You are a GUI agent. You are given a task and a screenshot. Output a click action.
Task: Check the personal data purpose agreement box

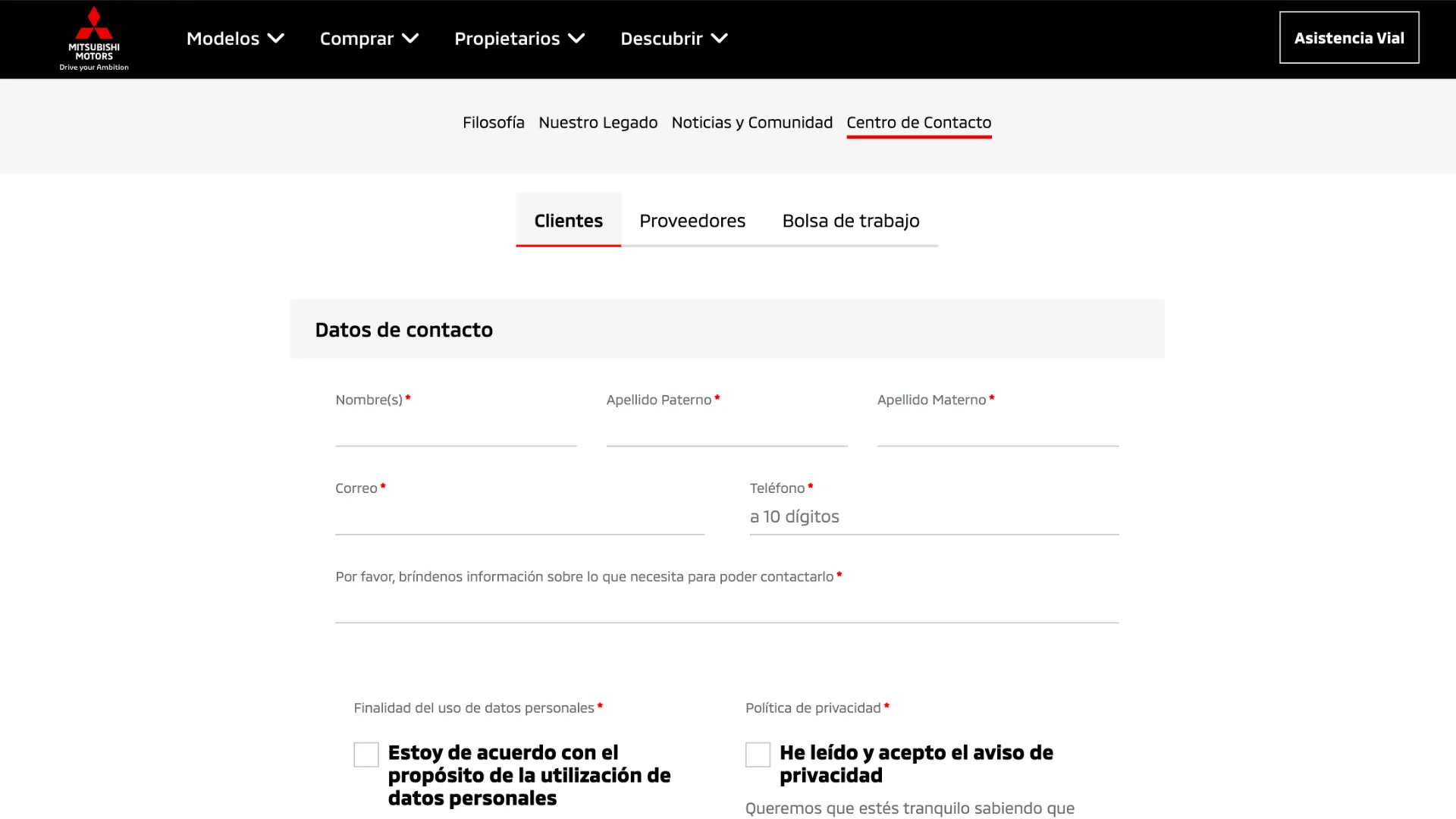tap(366, 755)
